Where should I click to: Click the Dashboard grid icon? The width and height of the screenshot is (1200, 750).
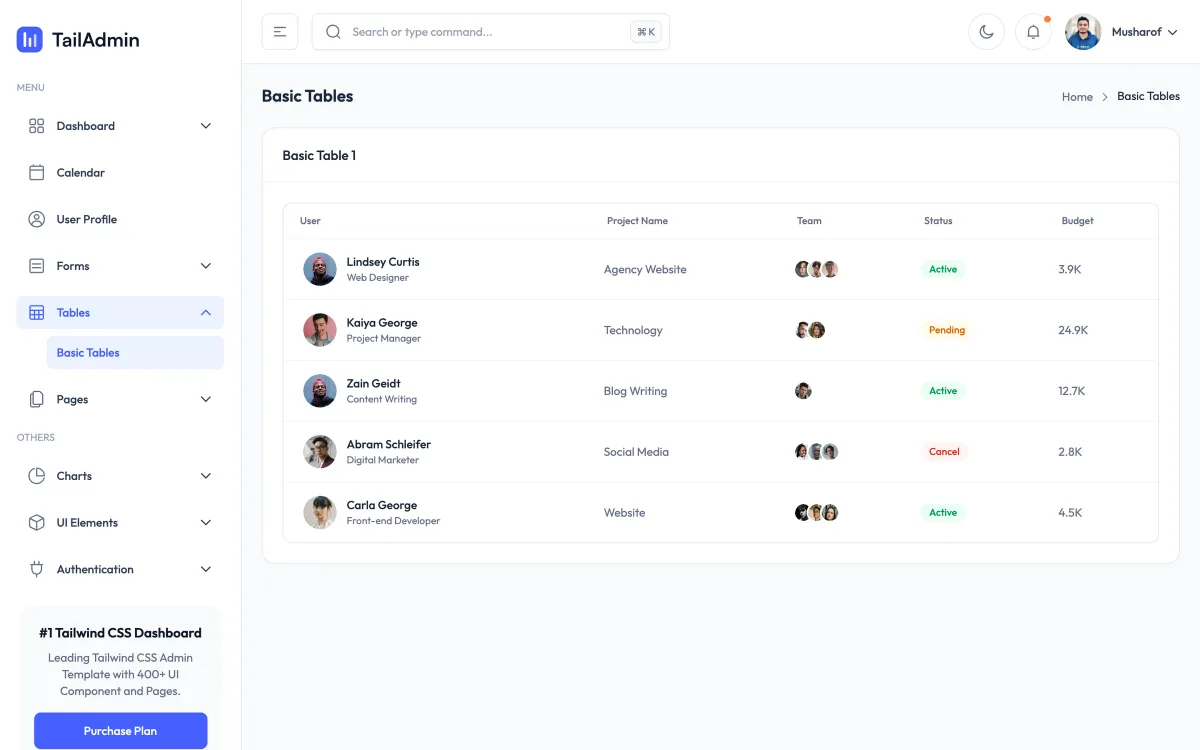(x=37, y=126)
